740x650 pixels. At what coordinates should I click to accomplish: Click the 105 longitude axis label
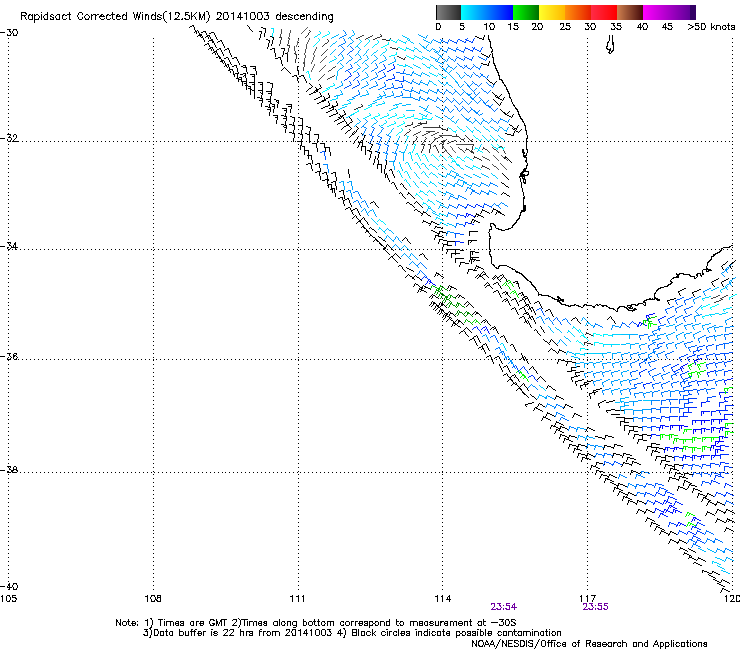coord(8,599)
